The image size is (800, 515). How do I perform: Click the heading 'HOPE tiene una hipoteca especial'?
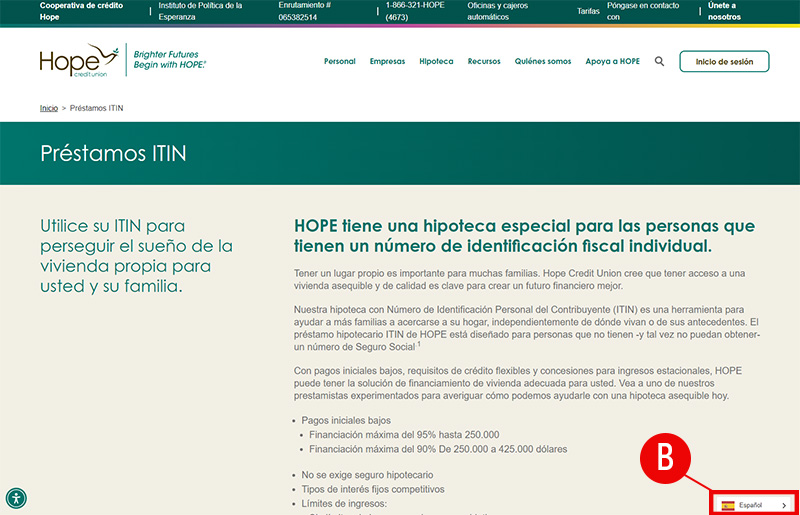point(524,236)
